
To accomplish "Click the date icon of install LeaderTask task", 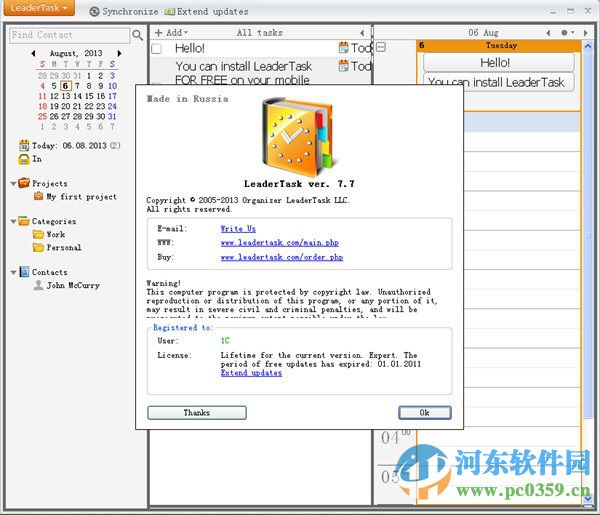I will click(x=344, y=65).
